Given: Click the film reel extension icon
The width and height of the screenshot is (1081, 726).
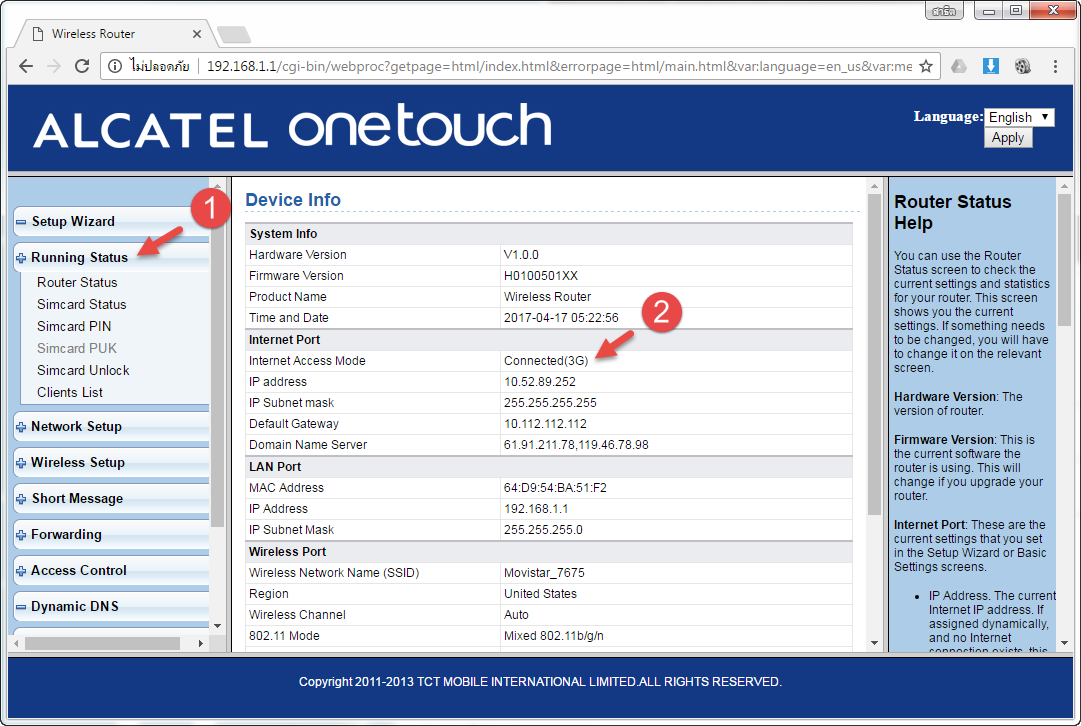Looking at the screenshot, I should coord(1023,66).
